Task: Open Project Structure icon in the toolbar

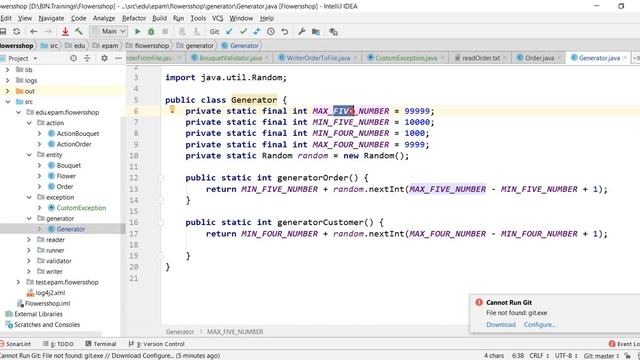Action: click(x=316, y=31)
